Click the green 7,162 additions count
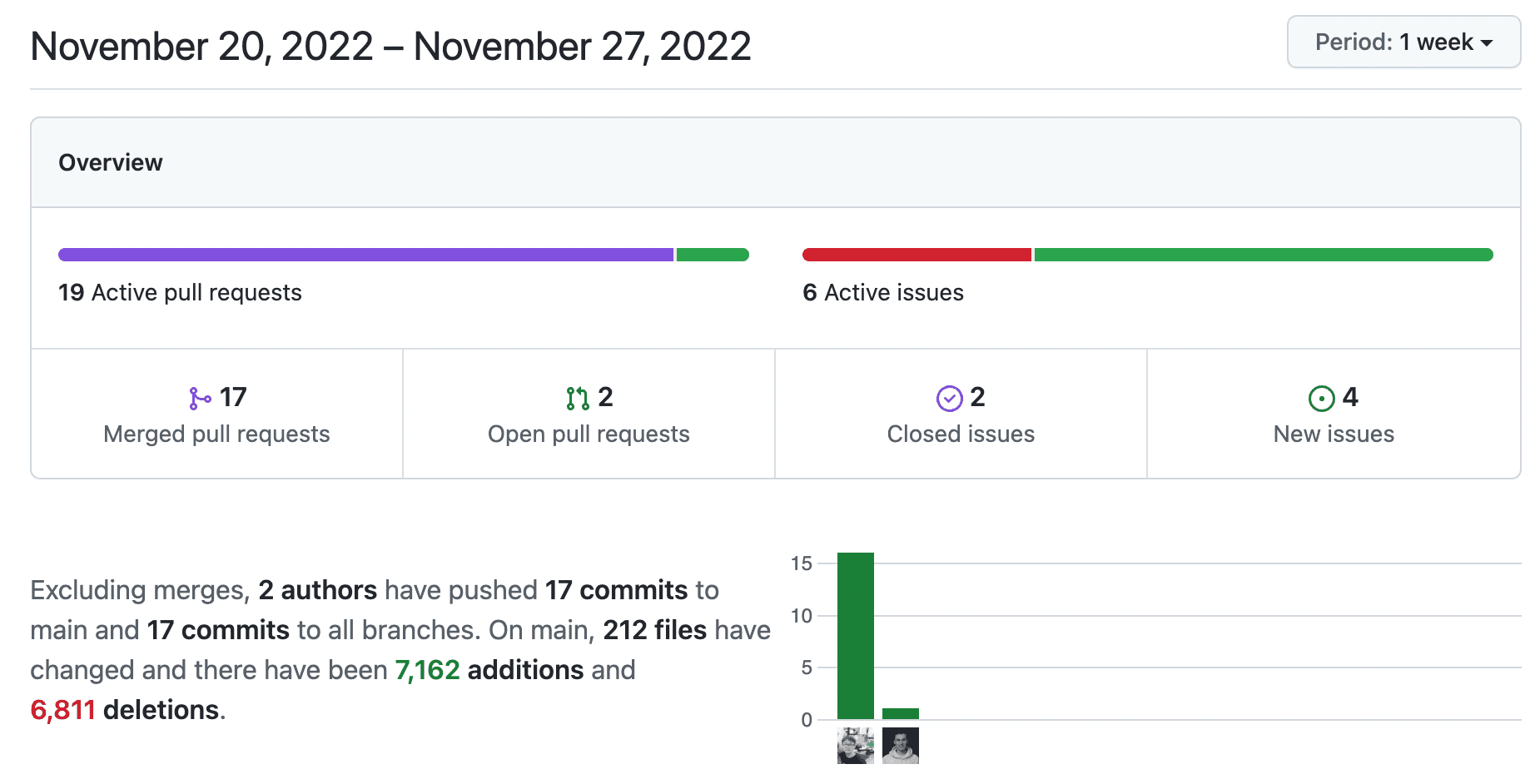This screenshot has height=784, width=1535. pyautogui.click(x=427, y=670)
